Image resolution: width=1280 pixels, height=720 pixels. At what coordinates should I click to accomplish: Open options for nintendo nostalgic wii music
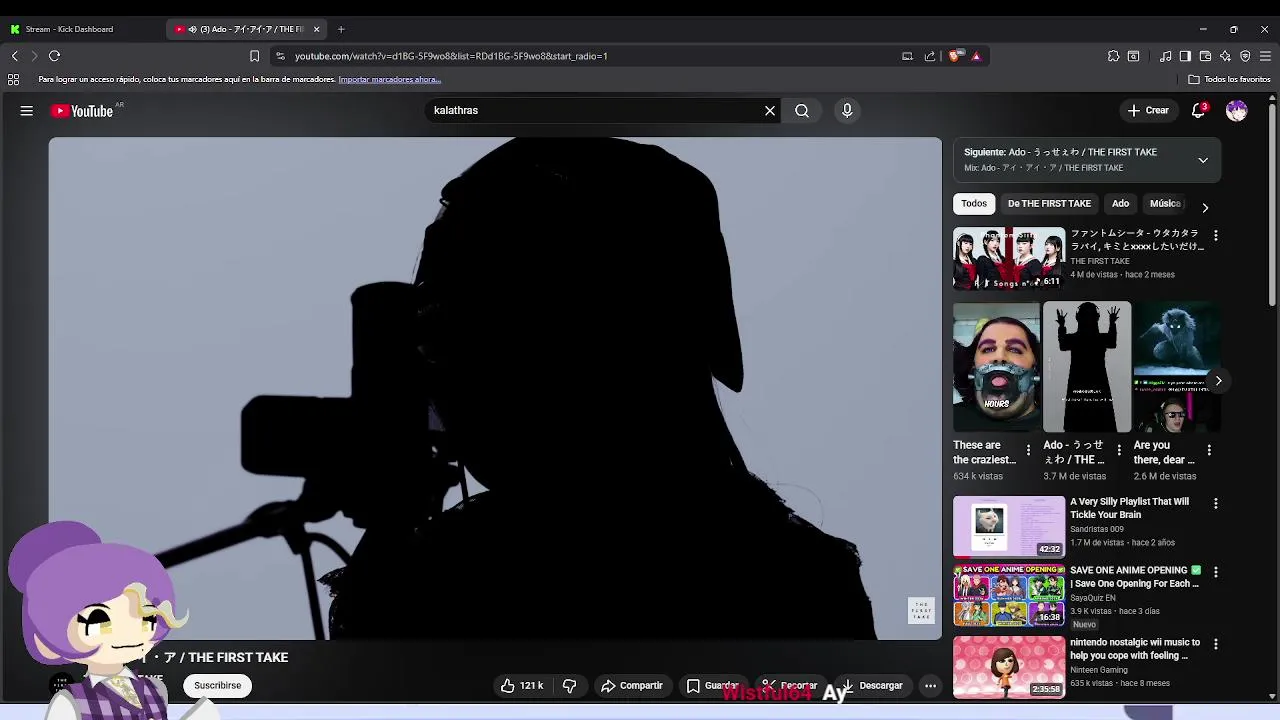pyautogui.click(x=1216, y=644)
